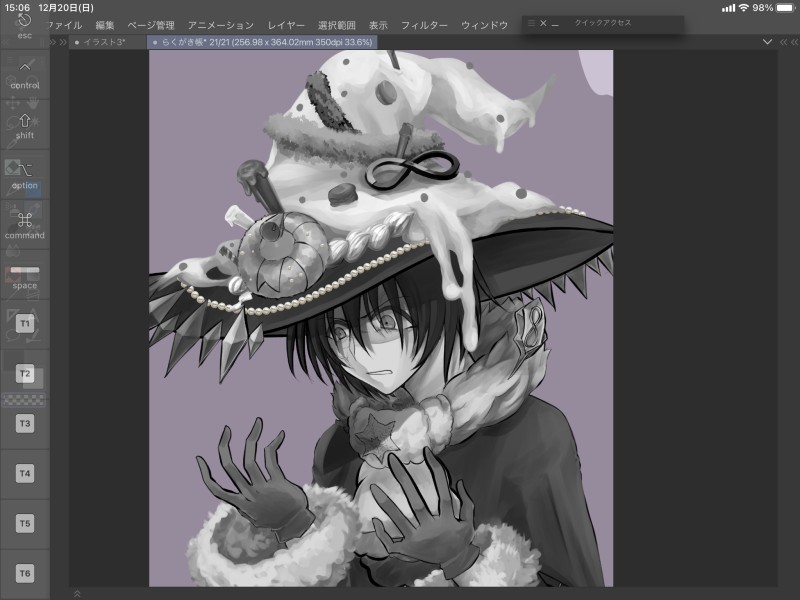Expand the bottom double up-chevron panel
The image size is (800, 600).
tap(77, 594)
